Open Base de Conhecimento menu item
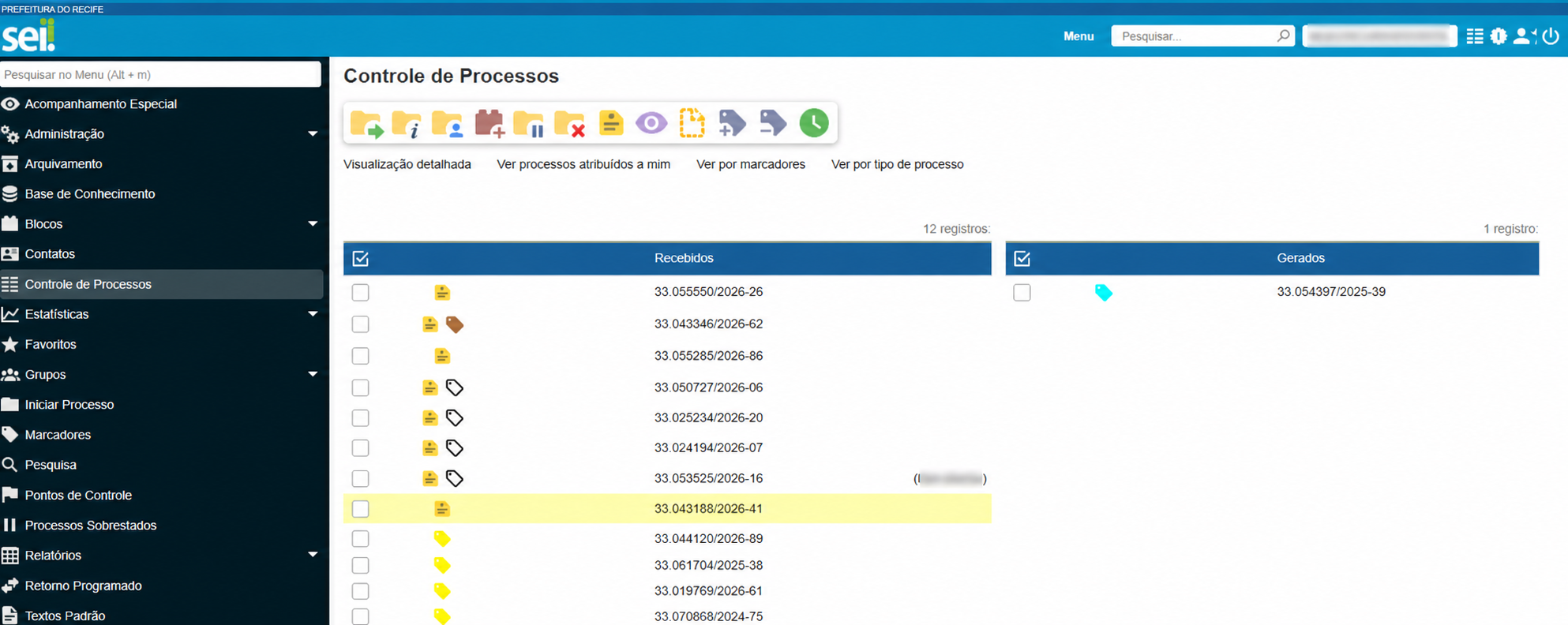The width and height of the screenshot is (1568, 625). [89, 194]
